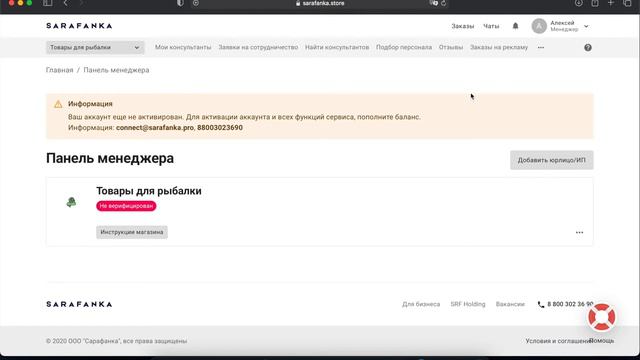The height and width of the screenshot is (360, 640).
Task: Click the user avatar icon
Action: [x=539, y=26]
